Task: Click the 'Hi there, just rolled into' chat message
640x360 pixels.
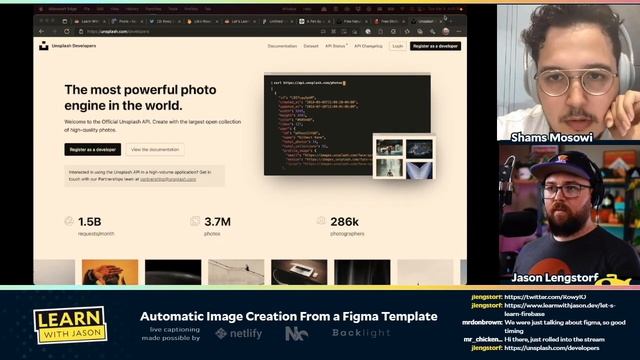Action: 554,339
